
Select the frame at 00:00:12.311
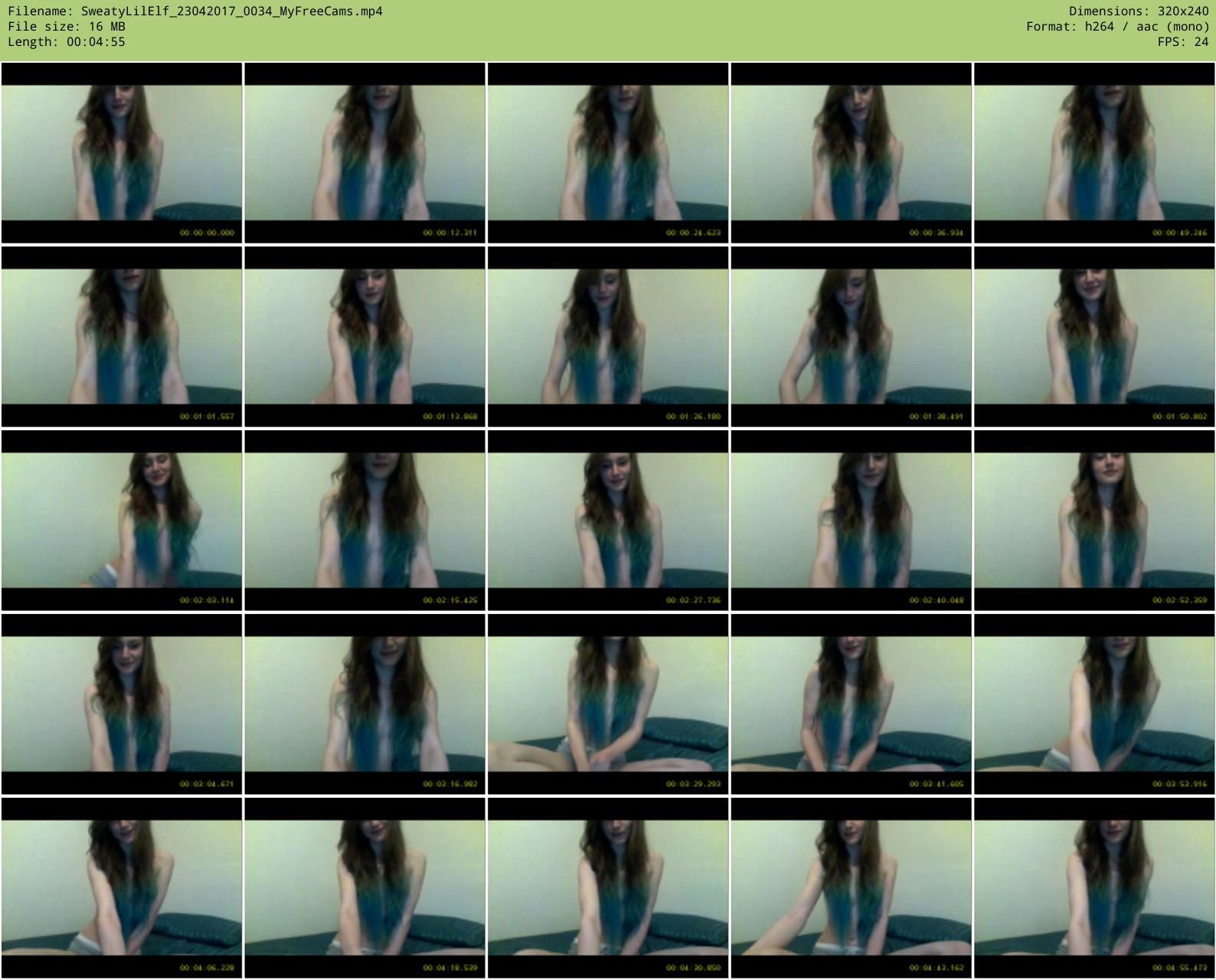(364, 153)
